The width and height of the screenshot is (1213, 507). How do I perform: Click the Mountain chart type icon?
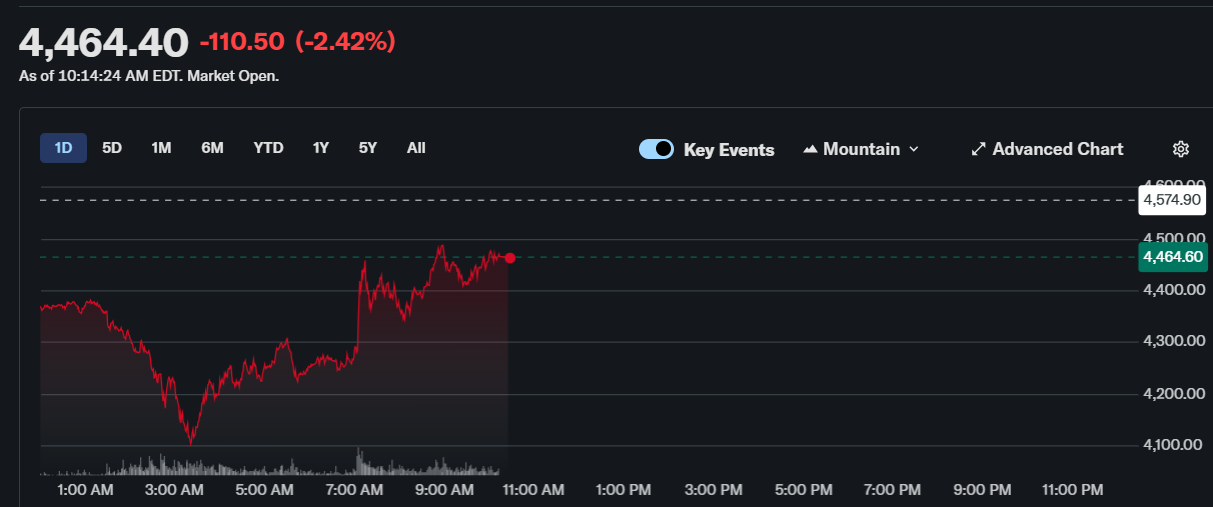tap(810, 149)
